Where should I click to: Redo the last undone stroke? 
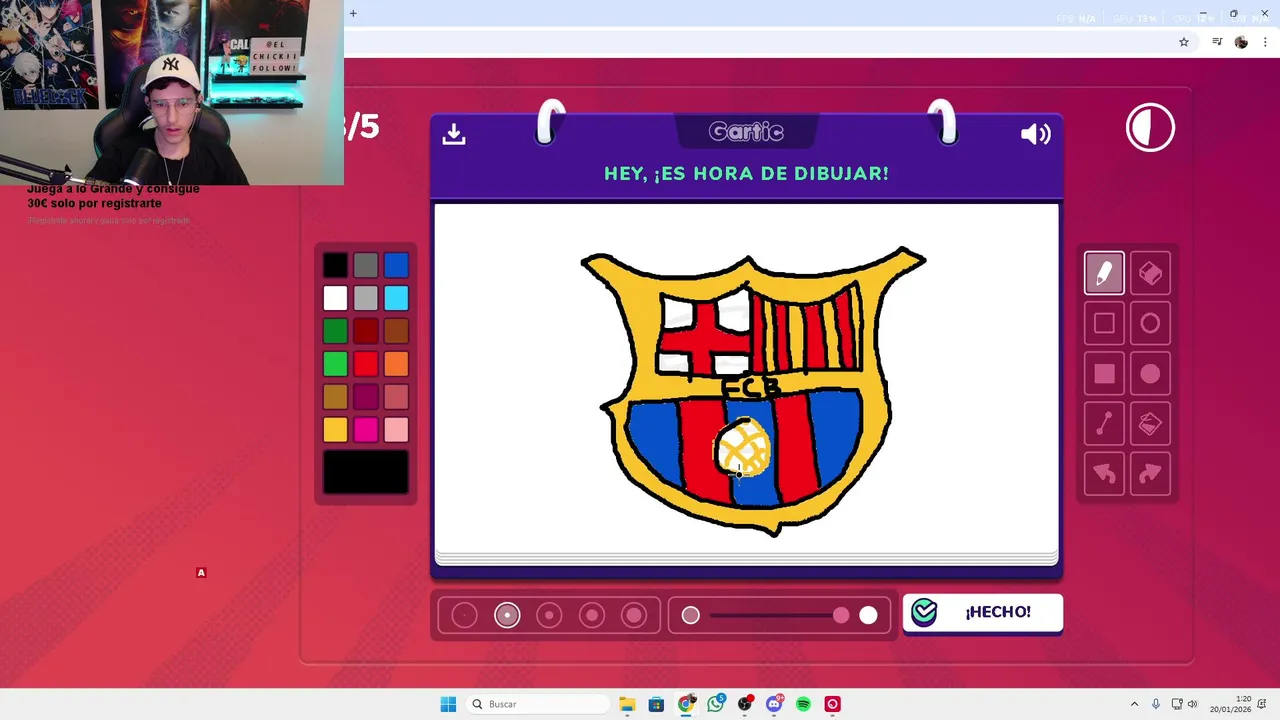pyautogui.click(x=1150, y=474)
